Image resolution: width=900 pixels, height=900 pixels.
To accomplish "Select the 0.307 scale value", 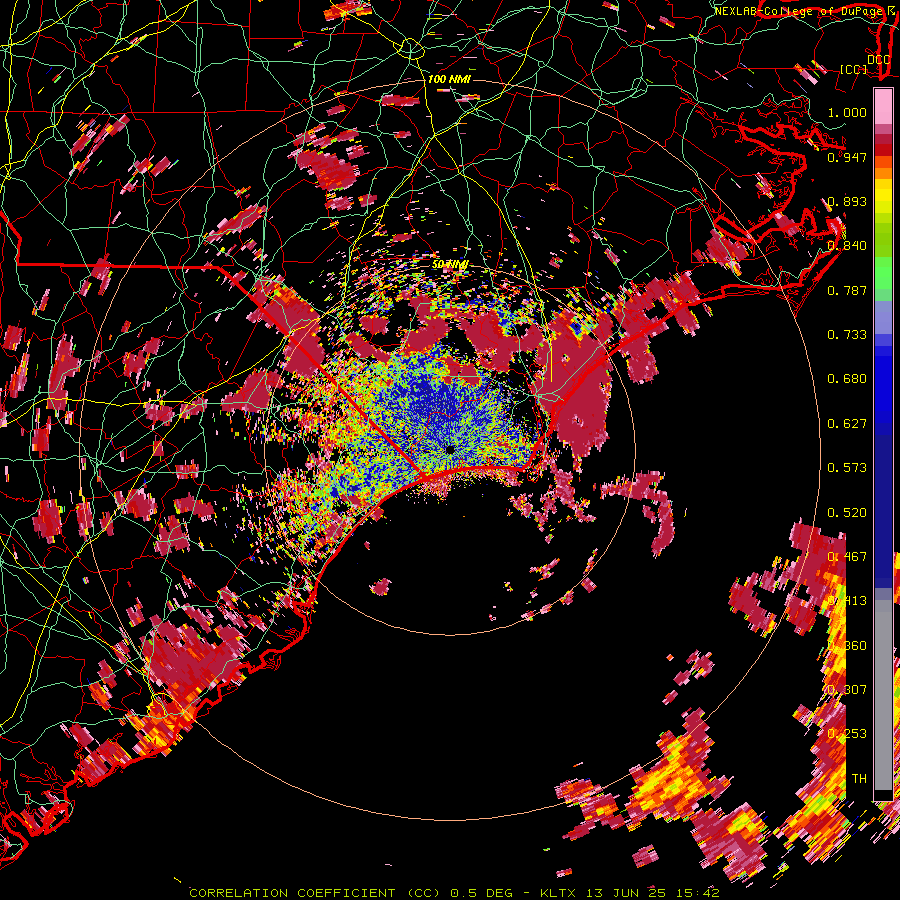I will 847,690.
